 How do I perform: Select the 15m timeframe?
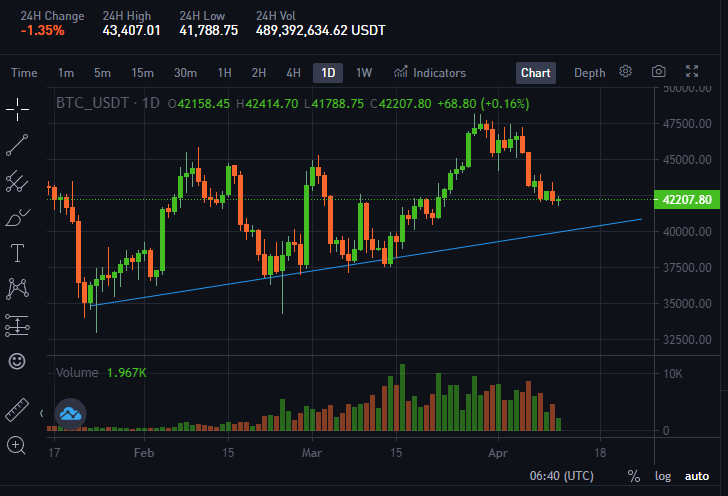(x=142, y=73)
